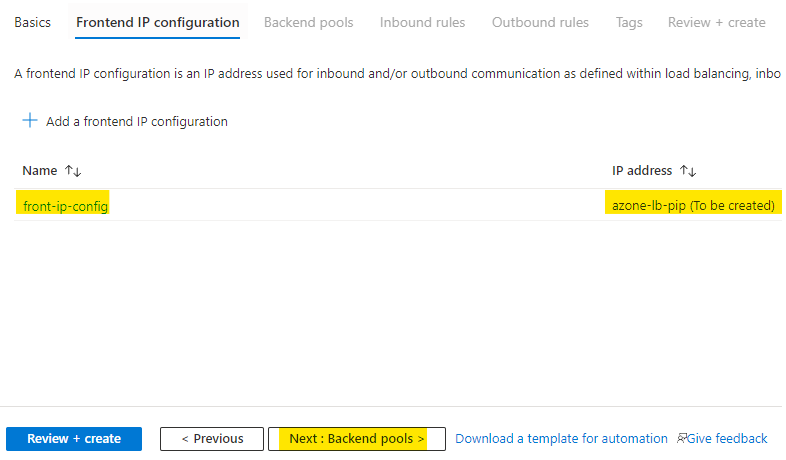
Task: Proceed with Next : Backend pools button
Action: coord(356,438)
